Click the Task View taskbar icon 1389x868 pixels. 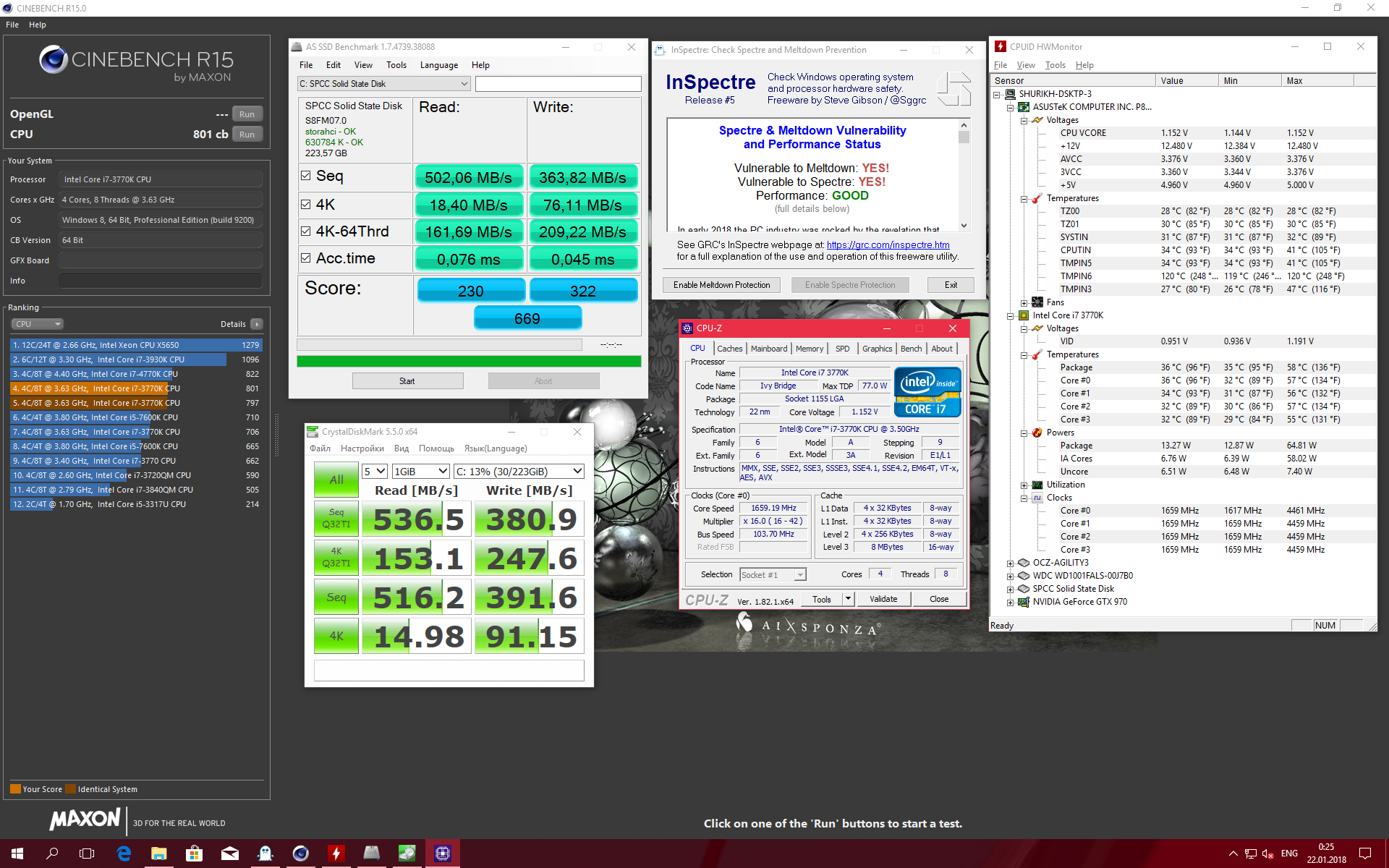[x=87, y=854]
